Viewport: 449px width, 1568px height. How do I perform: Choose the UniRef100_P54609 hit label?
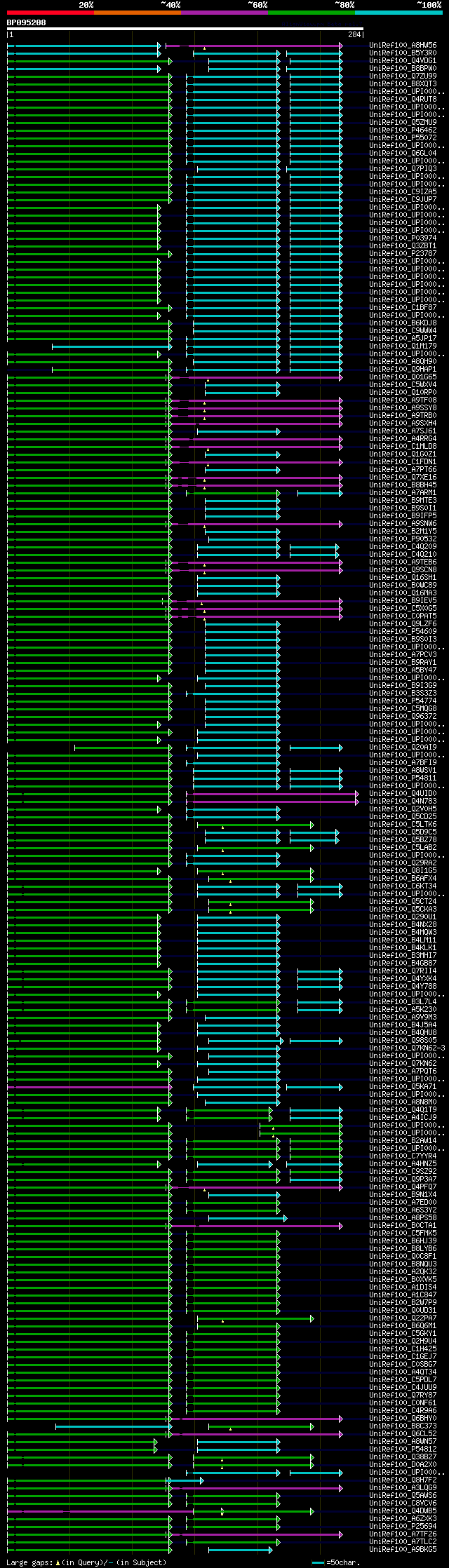(x=403, y=631)
